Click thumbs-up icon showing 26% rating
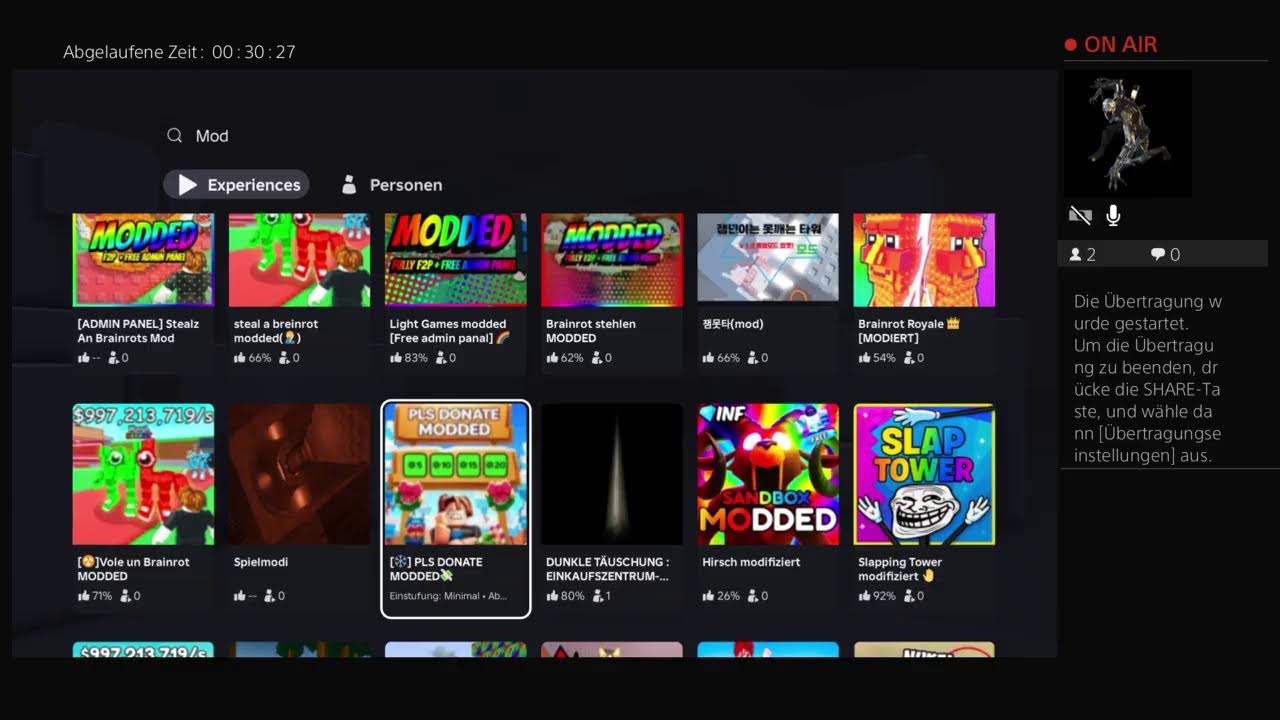The width and height of the screenshot is (1280, 720). click(708, 596)
